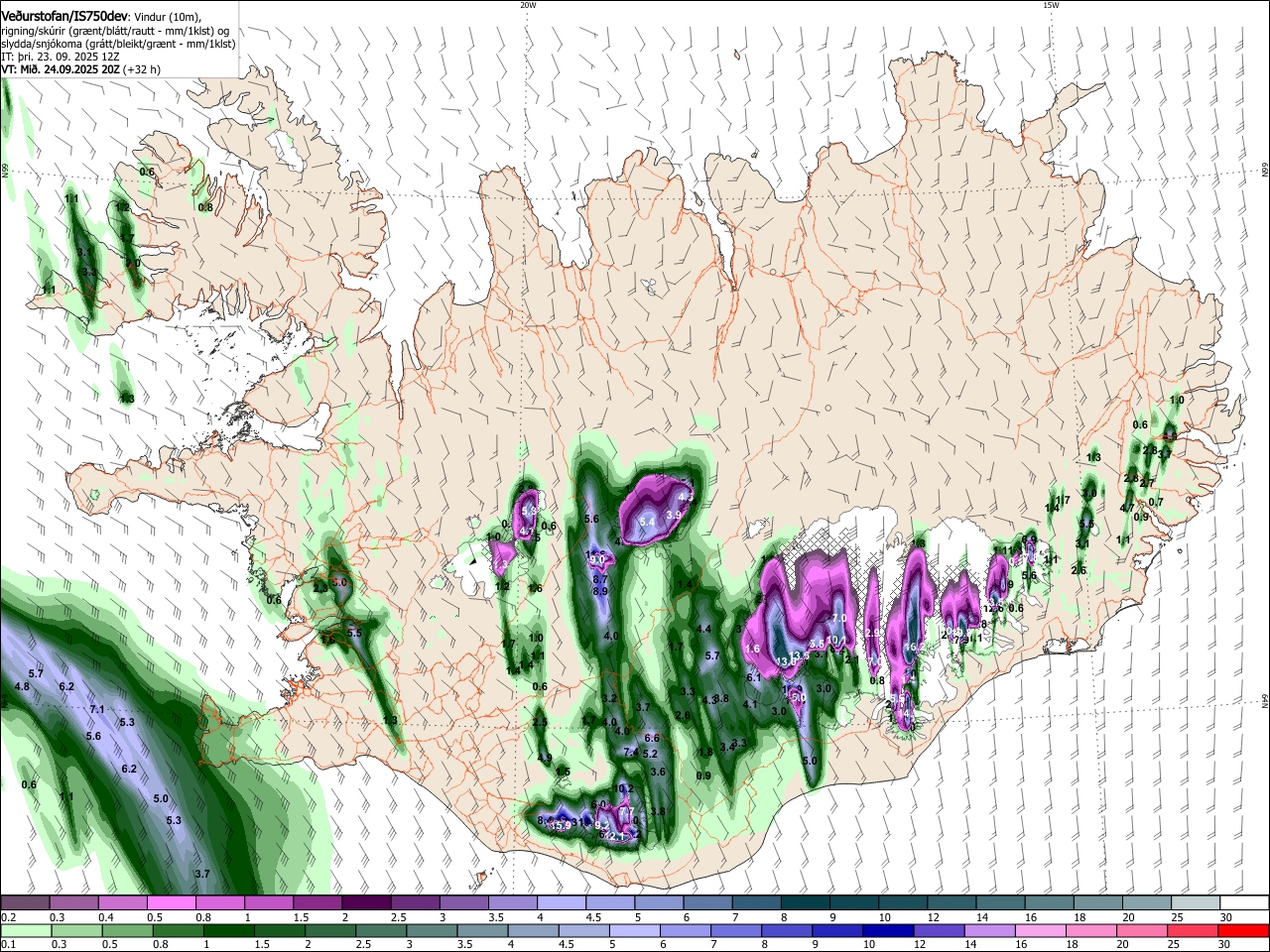Select upper legend swatch between 8 and 9

point(805,902)
